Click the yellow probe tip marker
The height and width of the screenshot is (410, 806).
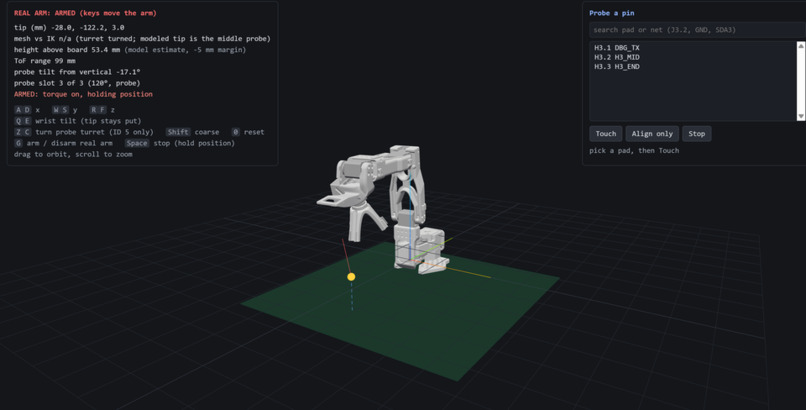[351, 276]
